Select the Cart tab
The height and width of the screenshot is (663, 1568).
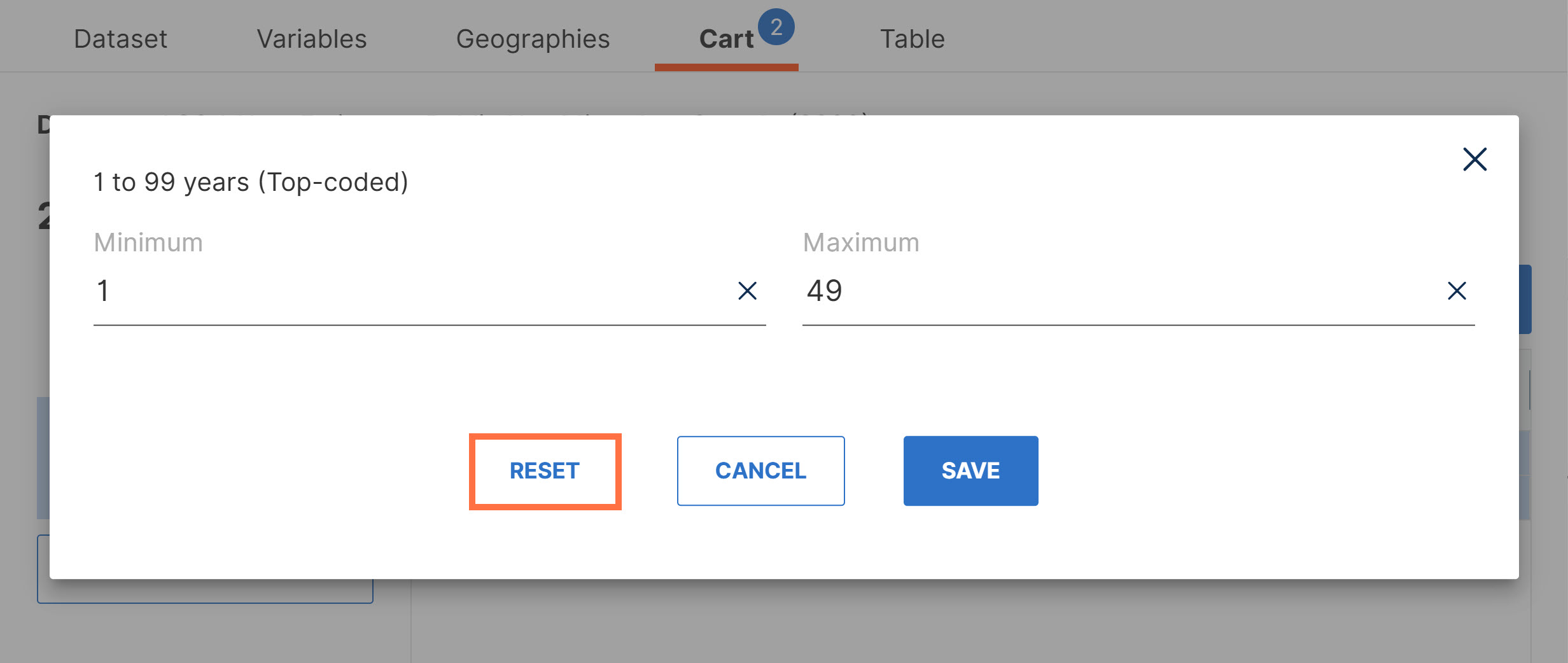point(726,39)
